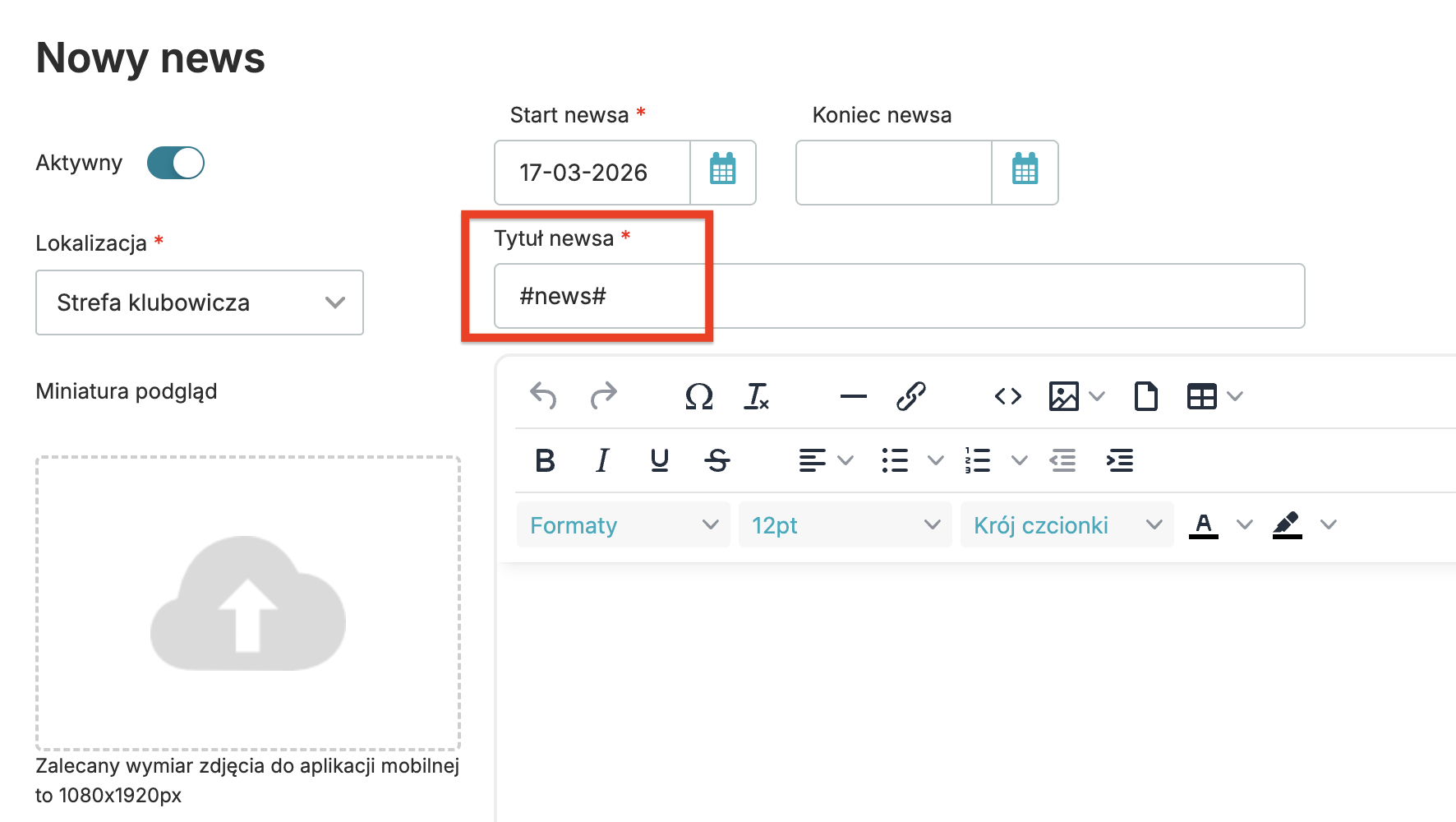The height and width of the screenshot is (822, 1456).
Task: Apply the text color A swatch
Action: (x=1204, y=524)
